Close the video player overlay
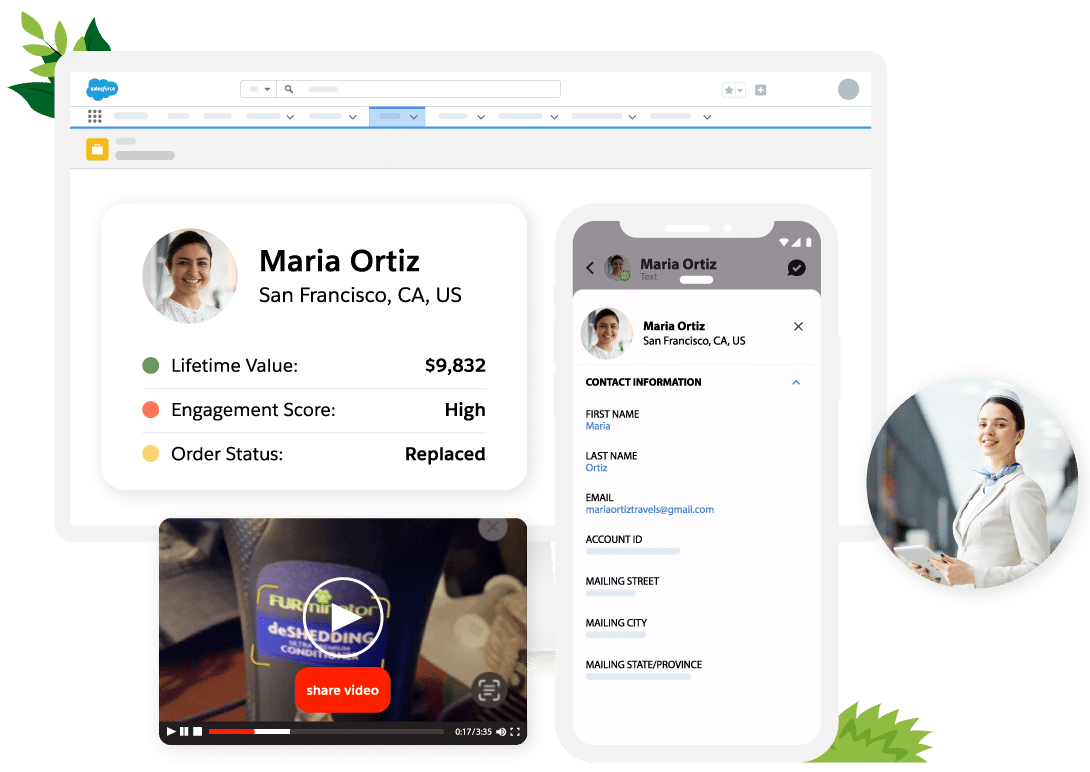 (493, 528)
